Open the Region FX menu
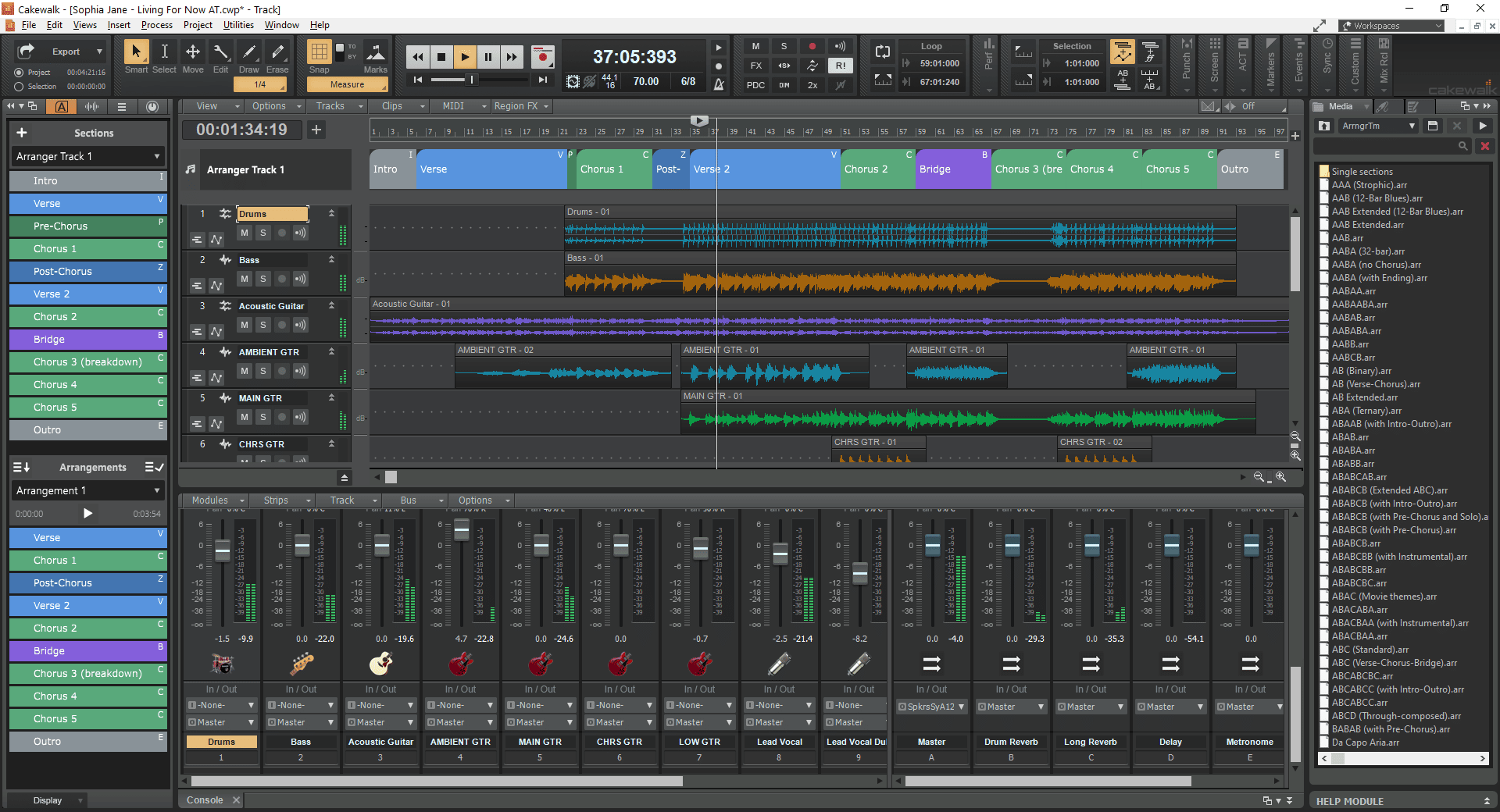The height and width of the screenshot is (812, 1500). pyautogui.click(x=521, y=106)
